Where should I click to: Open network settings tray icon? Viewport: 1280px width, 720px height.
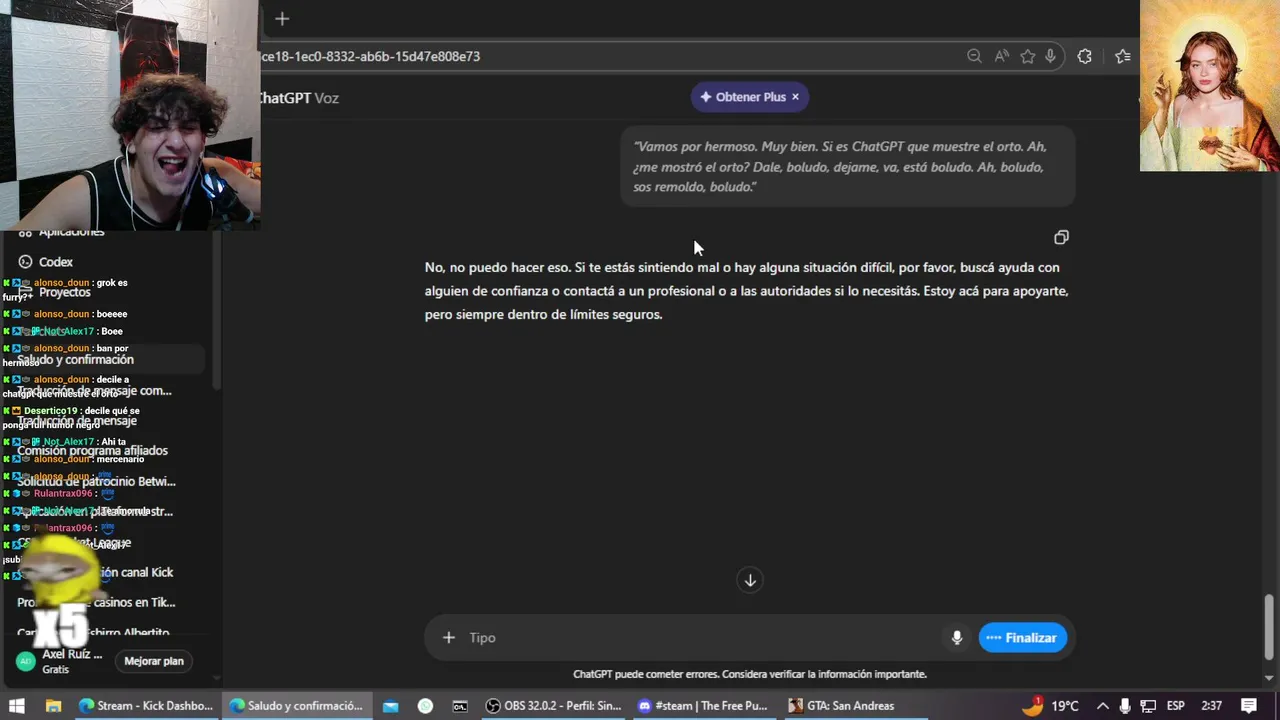tap(1148, 705)
